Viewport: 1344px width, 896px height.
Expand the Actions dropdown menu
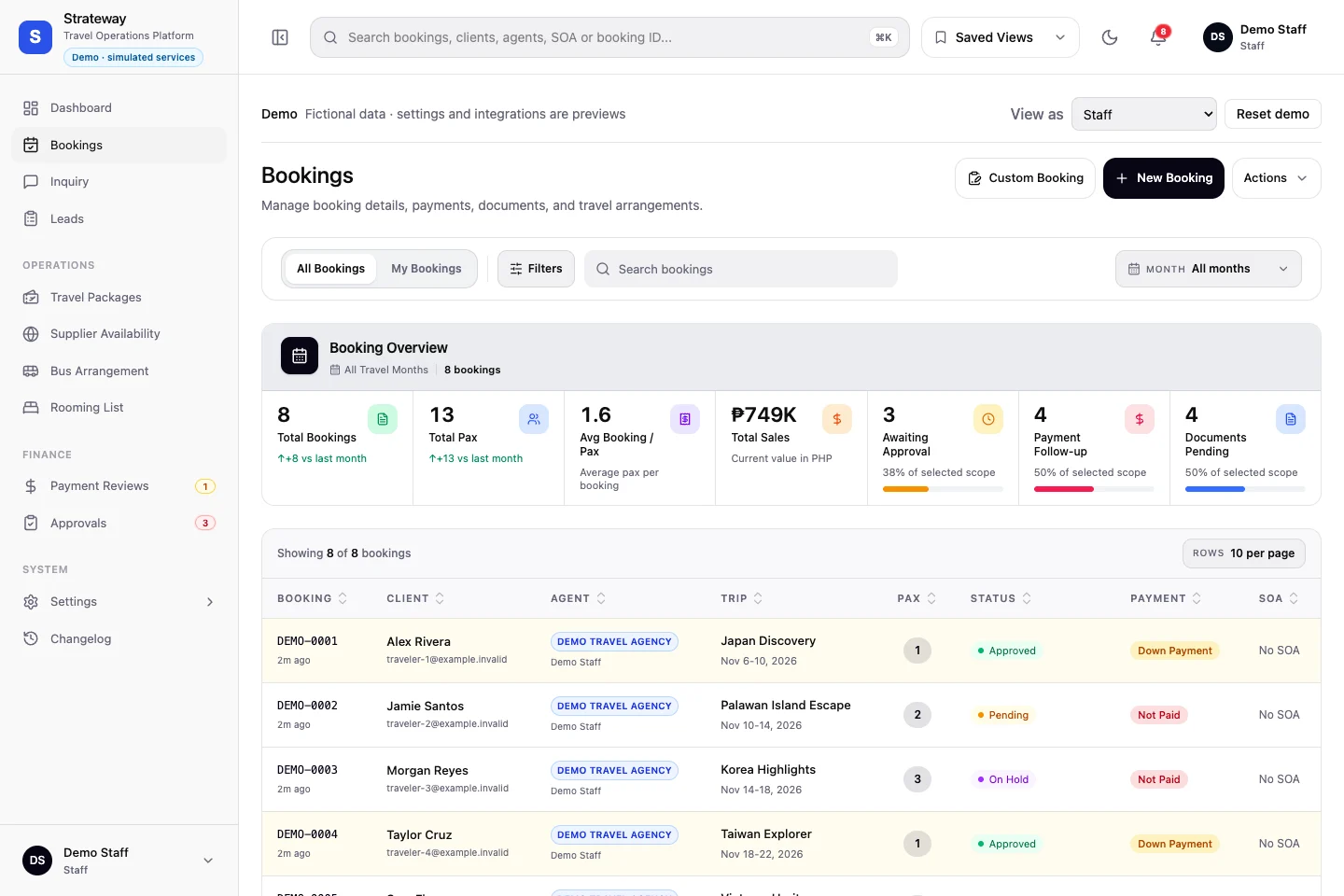point(1276,178)
